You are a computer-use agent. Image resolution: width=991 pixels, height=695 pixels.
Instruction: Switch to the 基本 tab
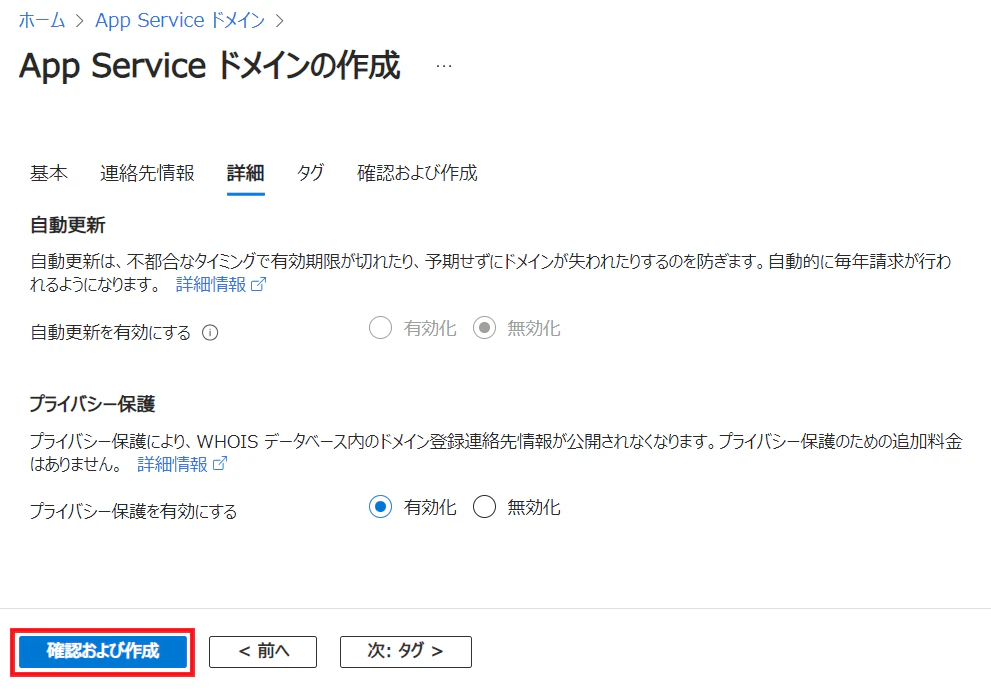click(49, 173)
